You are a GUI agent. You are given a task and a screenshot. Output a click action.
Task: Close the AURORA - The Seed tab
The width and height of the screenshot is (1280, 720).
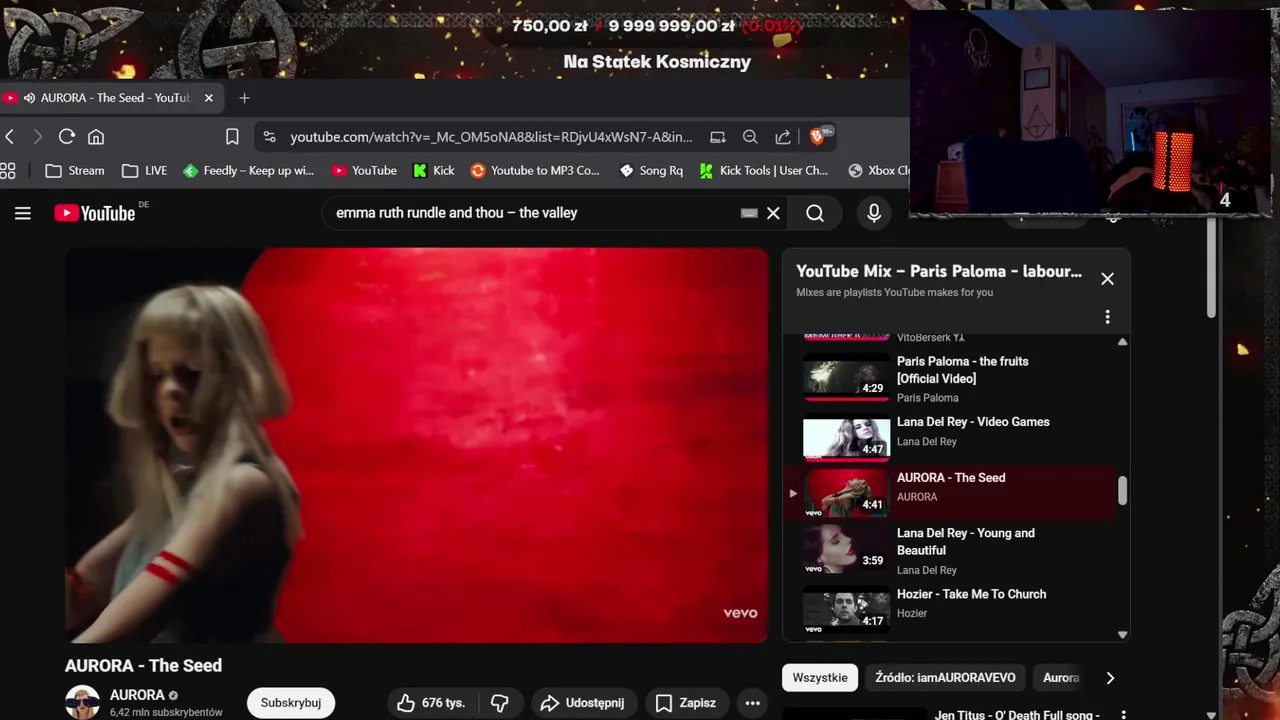208,98
